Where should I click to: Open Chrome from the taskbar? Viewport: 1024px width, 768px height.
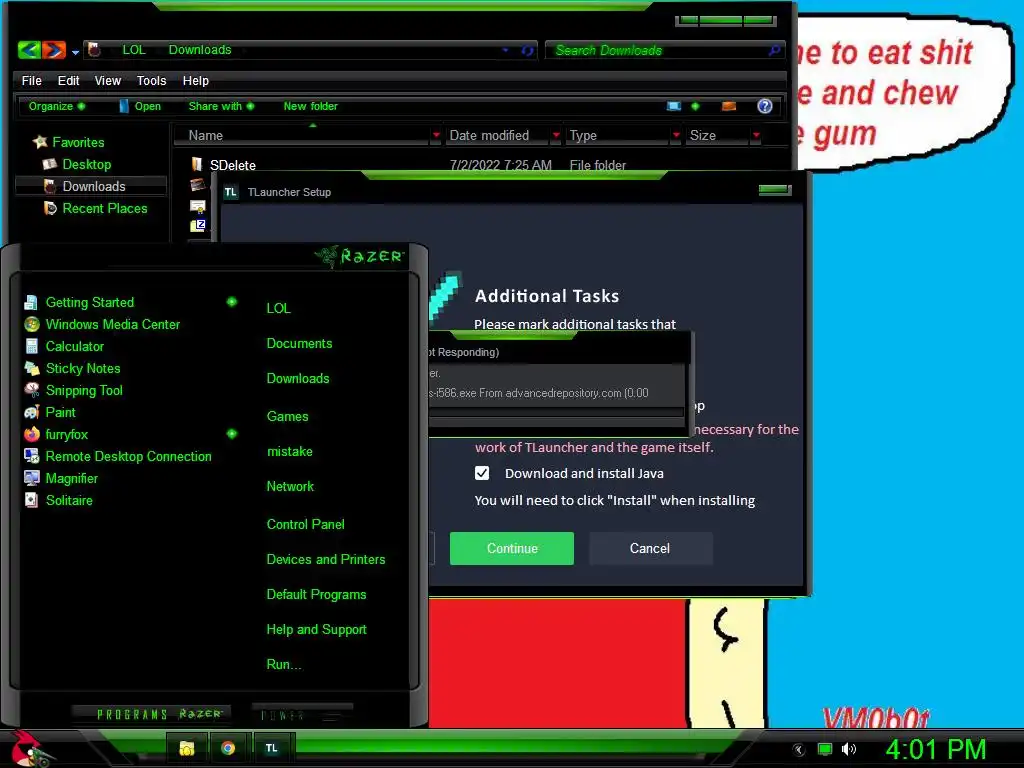pyautogui.click(x=228, y=748)
